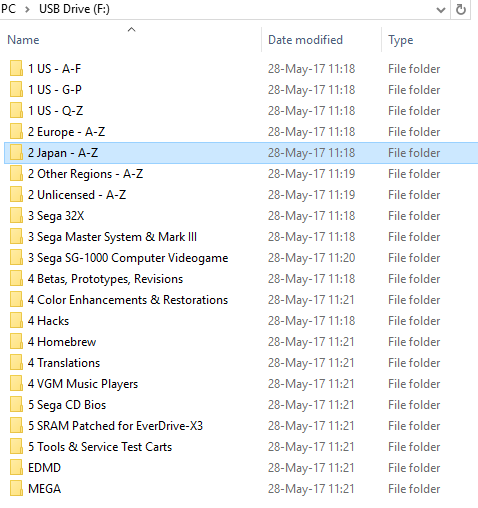Viewport: 478px width, 508px height.
Task: Click the 4 Homebrew folder icon
Action: pyautogui.click(x=16, y=342)
